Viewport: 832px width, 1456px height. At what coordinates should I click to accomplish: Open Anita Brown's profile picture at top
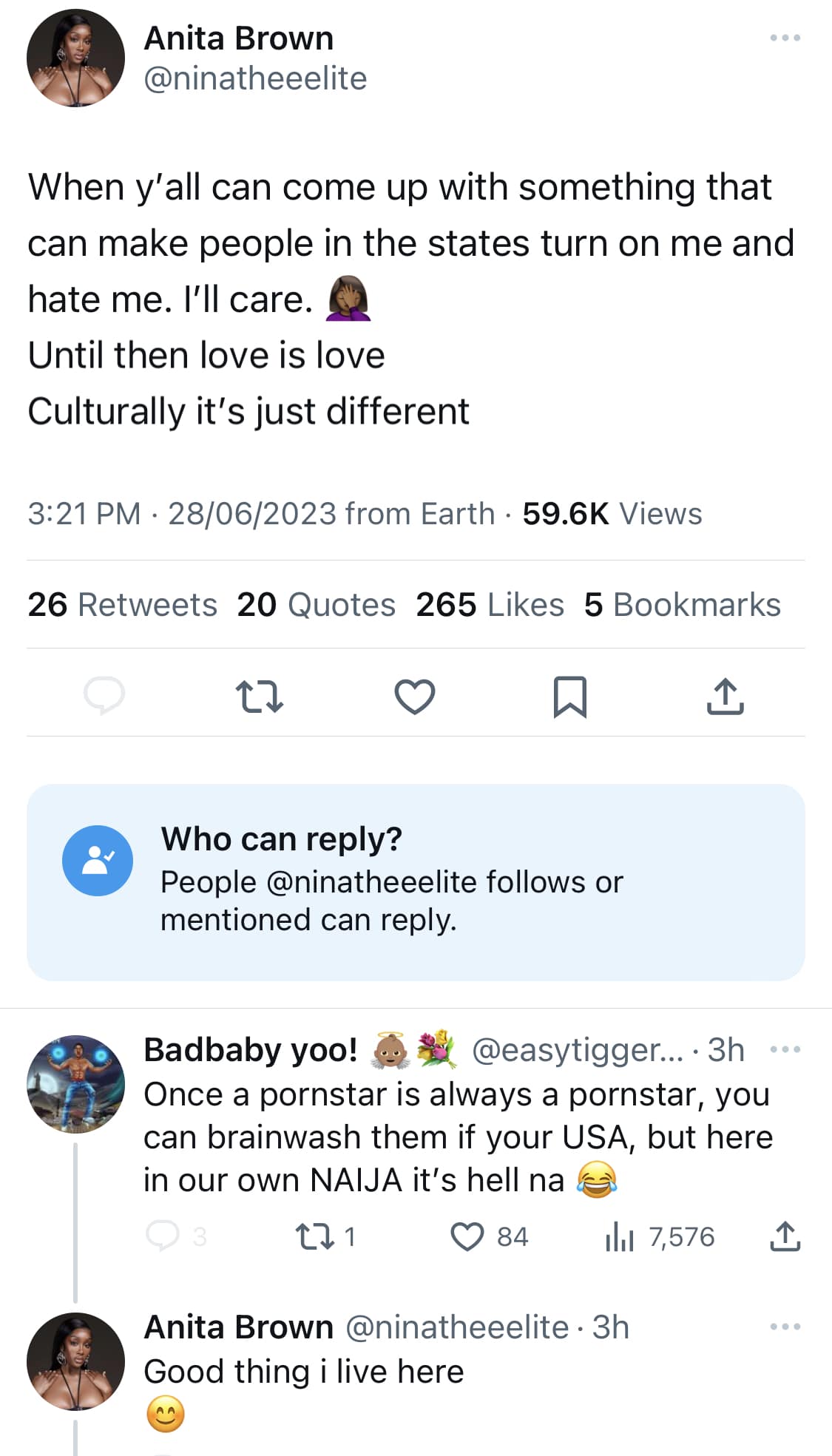coord(75,58)
